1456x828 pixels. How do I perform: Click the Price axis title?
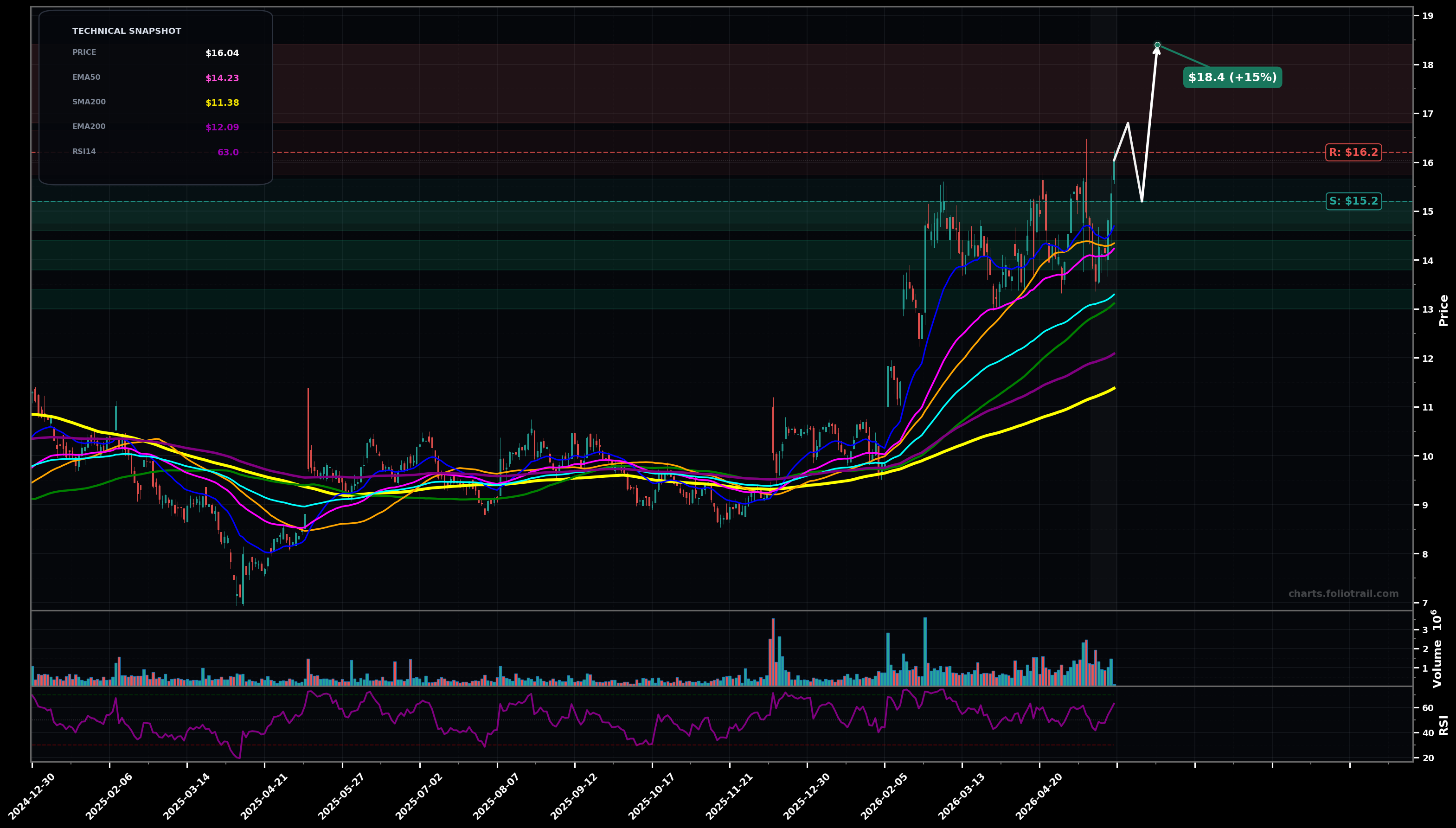point(1443,310)
